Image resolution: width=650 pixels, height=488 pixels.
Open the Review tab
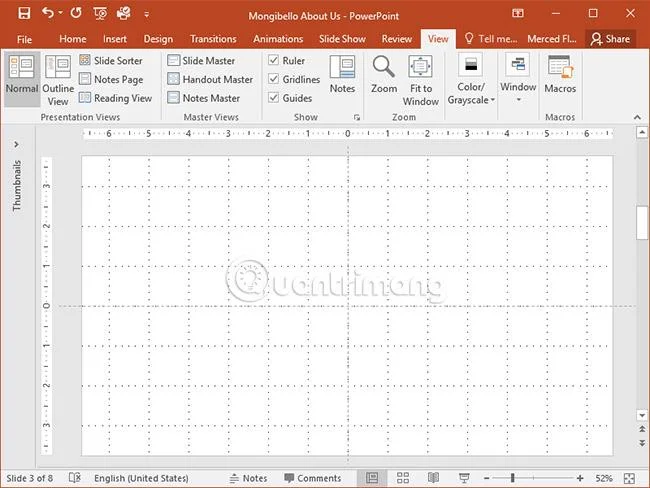(x=397, y=39)
